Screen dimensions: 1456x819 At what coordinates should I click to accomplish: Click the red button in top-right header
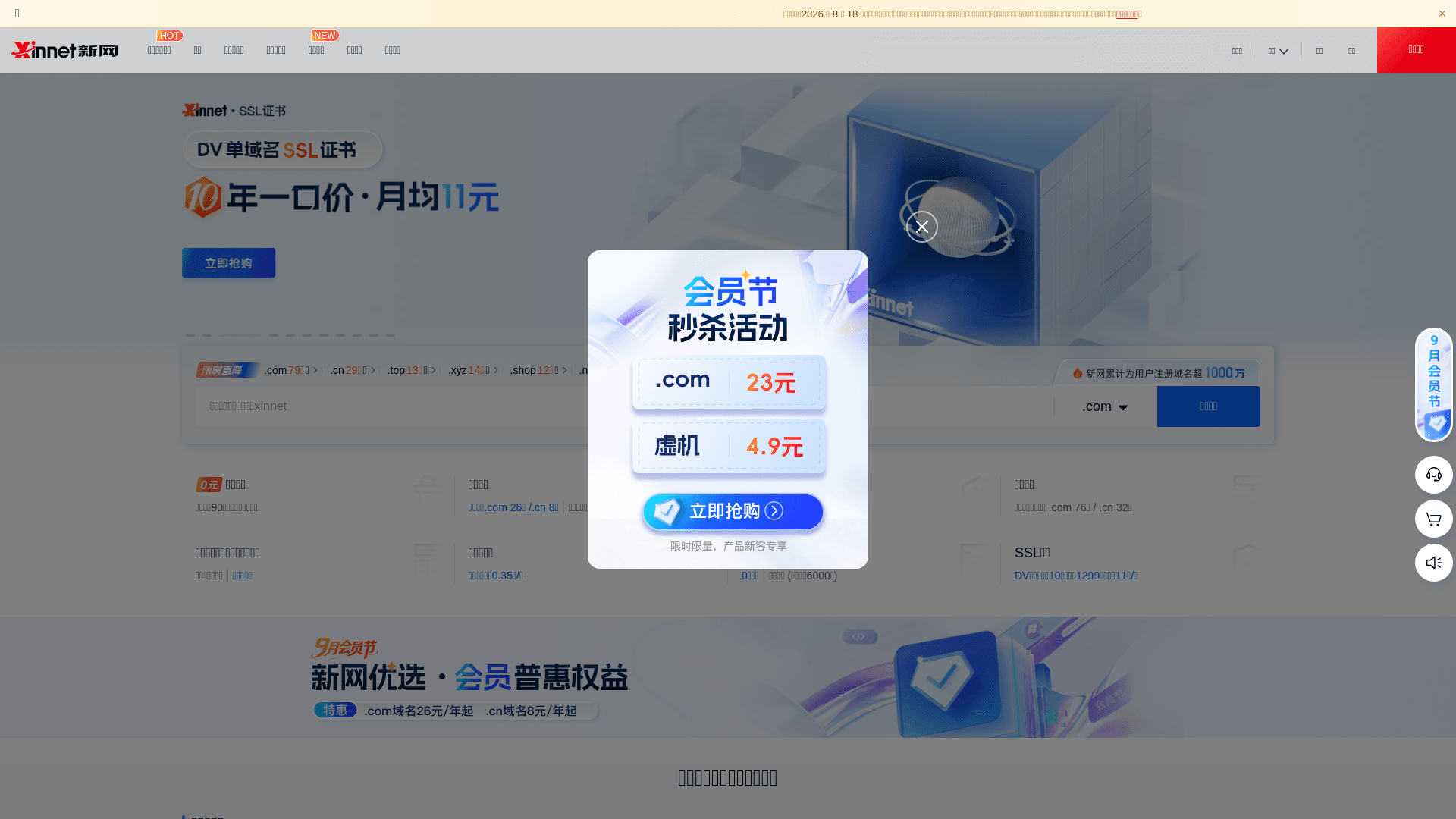1417,50
